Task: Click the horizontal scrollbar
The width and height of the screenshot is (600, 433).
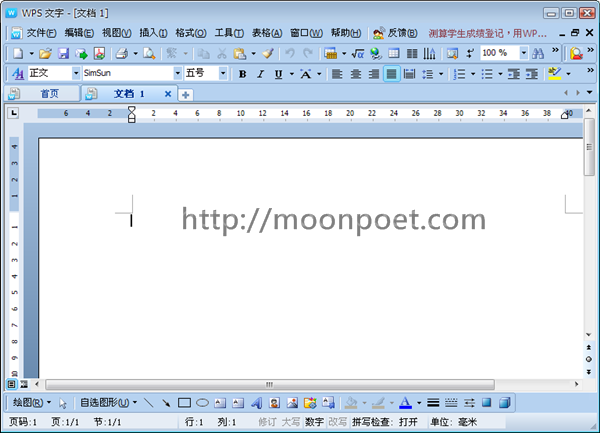Action: click(x=270, y=384)
